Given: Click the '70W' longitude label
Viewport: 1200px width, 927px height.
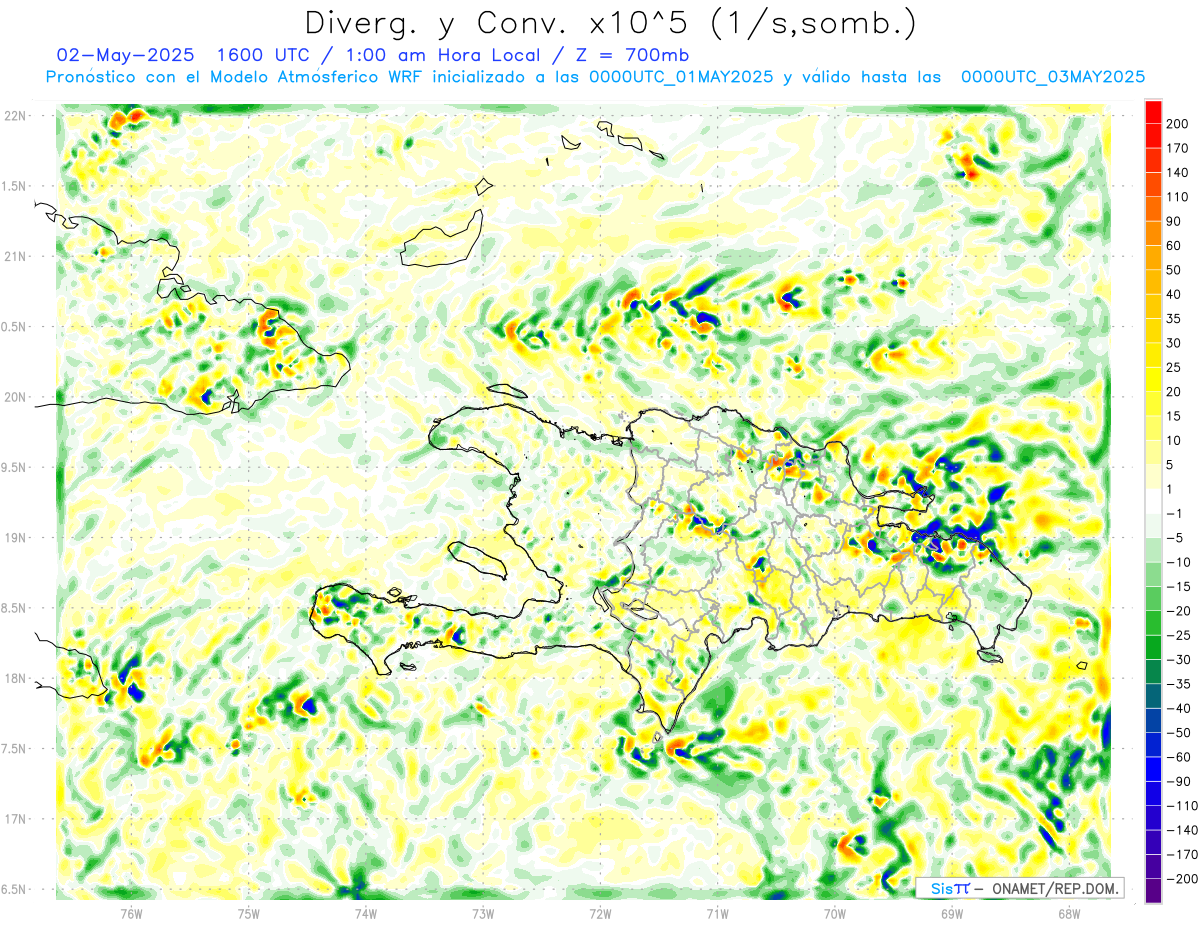Looking at the screenshot, I should (834, 913).
